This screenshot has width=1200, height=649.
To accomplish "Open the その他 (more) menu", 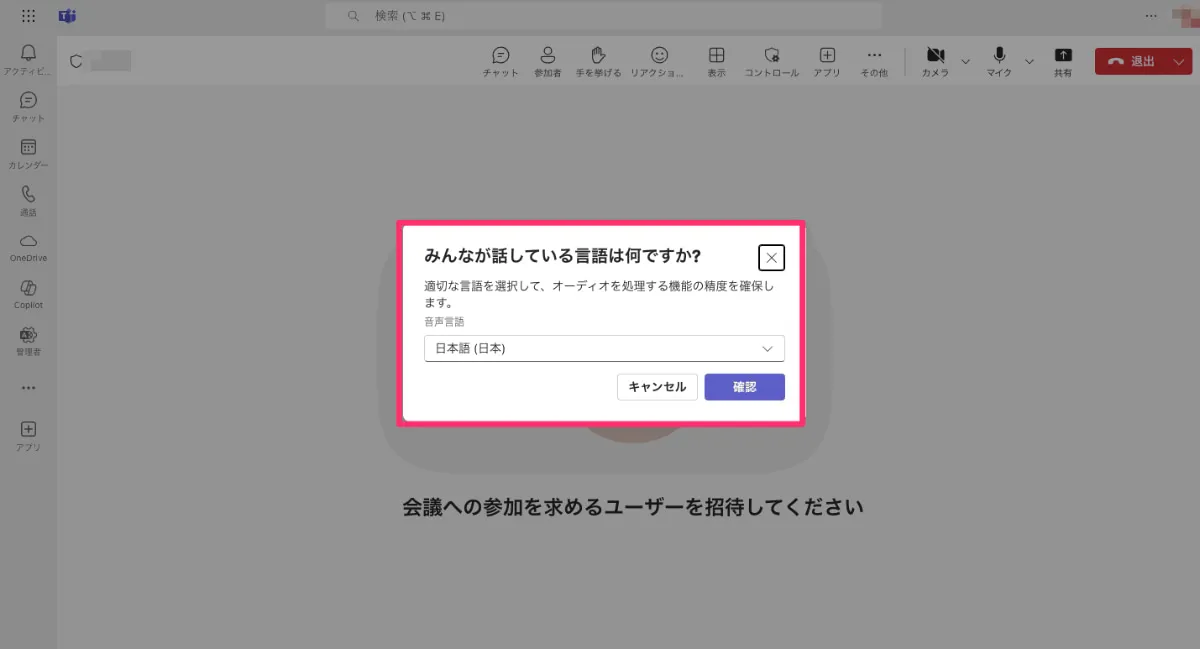I will pos(874,61).
